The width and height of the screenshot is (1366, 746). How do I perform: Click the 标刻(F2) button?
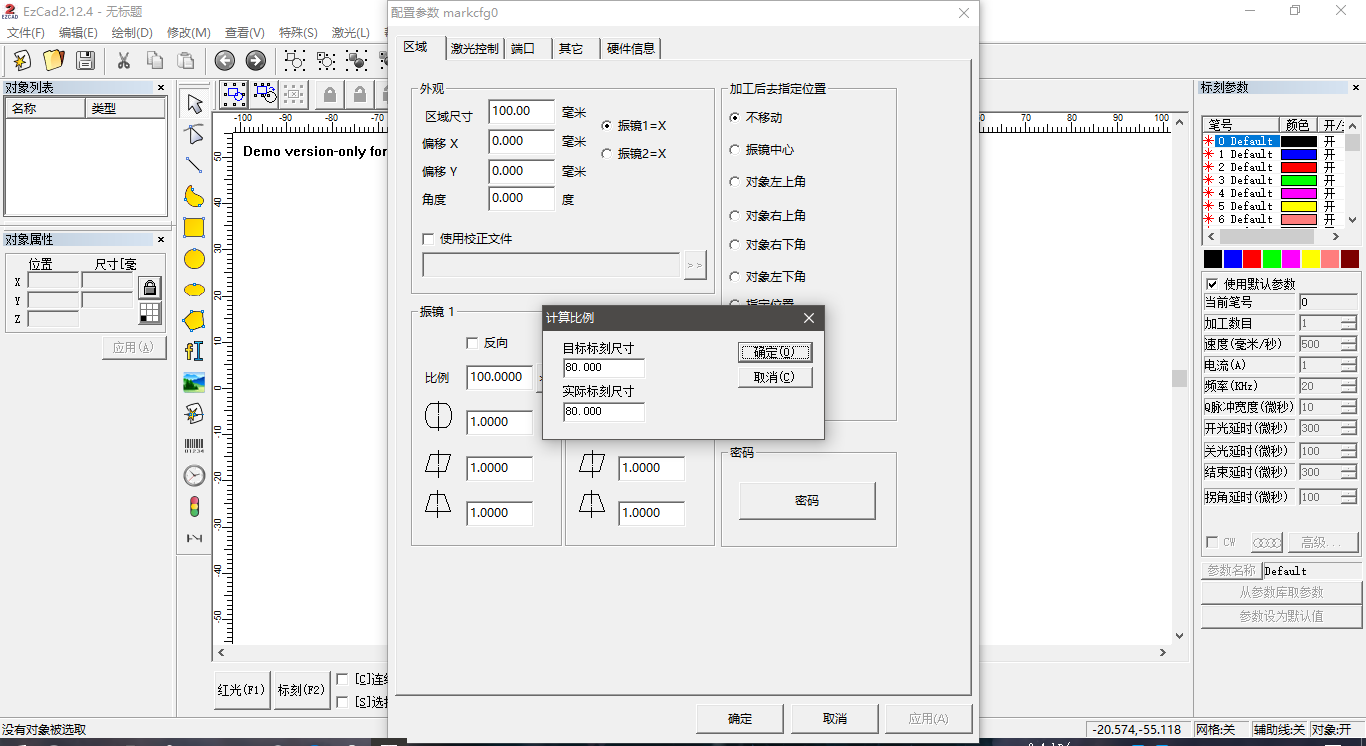point(301,689)
